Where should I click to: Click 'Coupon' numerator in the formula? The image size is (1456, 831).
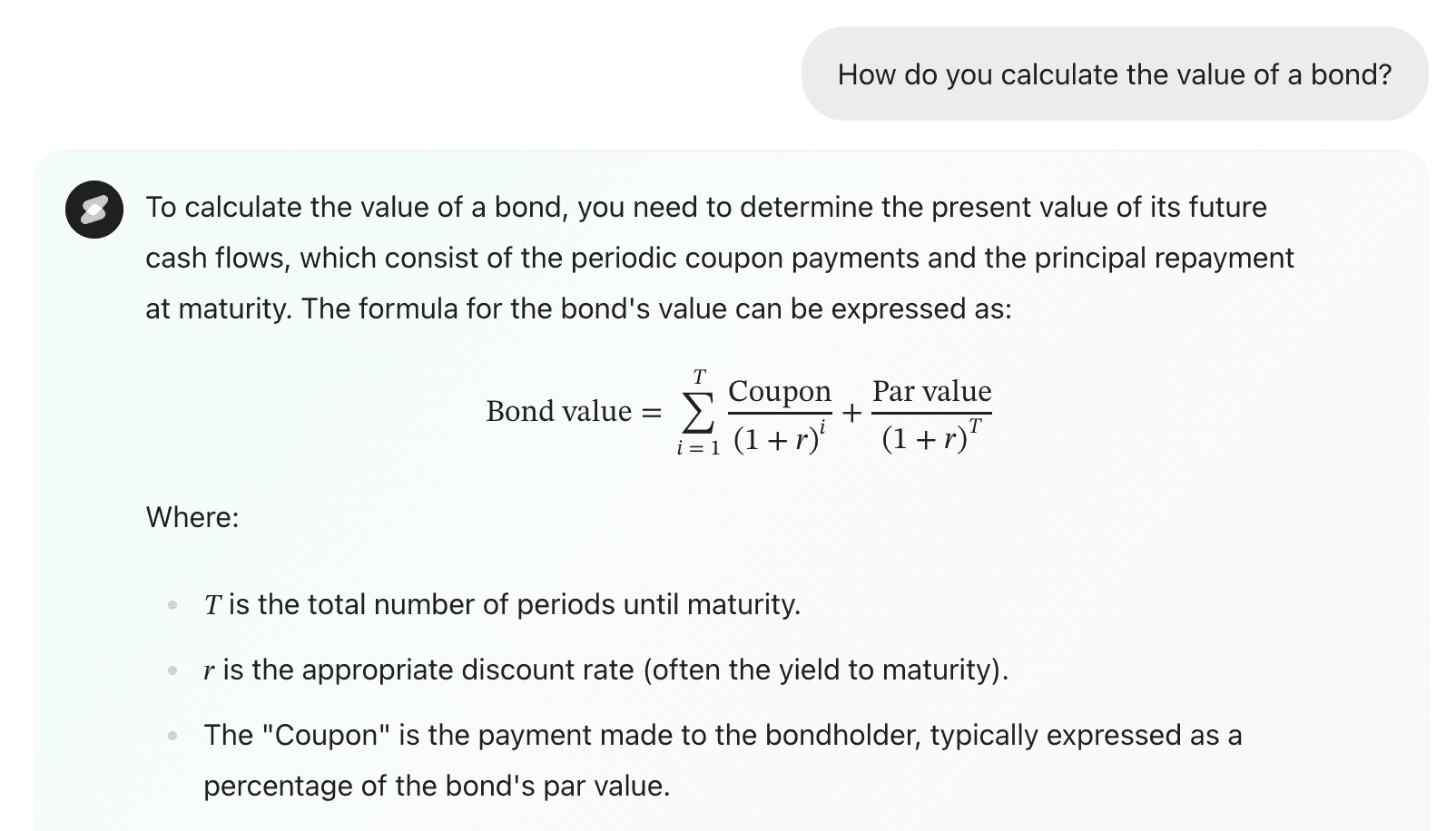pyautogui.click(x=779, y=391)
